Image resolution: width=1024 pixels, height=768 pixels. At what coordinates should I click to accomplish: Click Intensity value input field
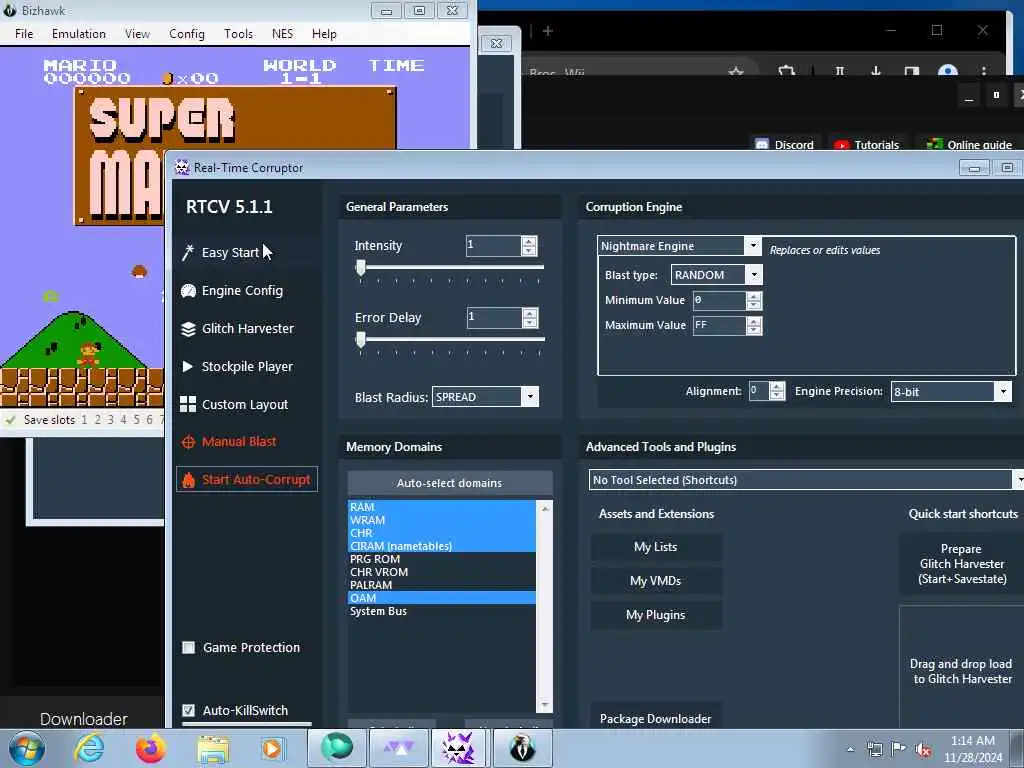(x=494, y=246)
